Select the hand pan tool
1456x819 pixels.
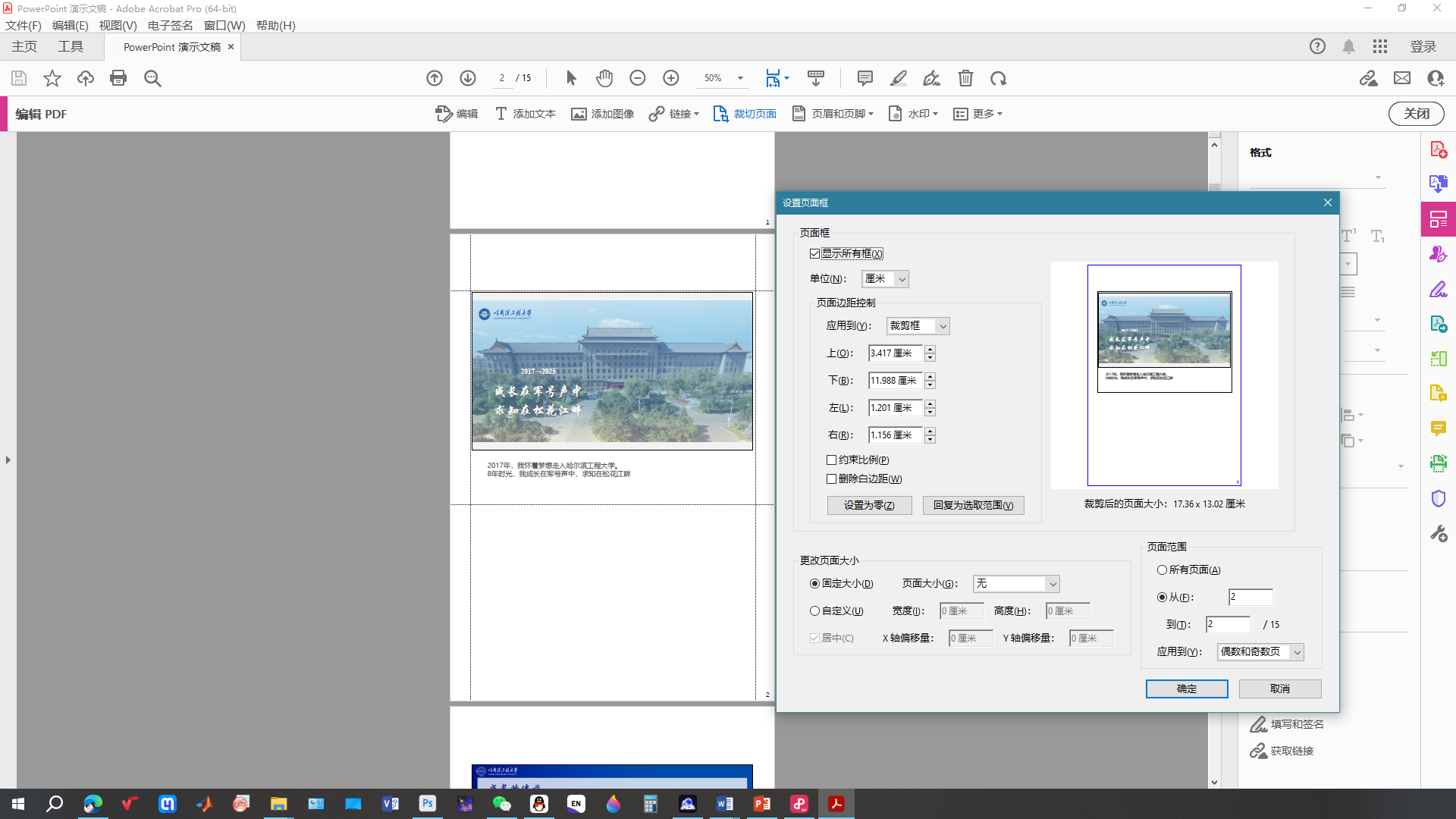pos(604,78)
